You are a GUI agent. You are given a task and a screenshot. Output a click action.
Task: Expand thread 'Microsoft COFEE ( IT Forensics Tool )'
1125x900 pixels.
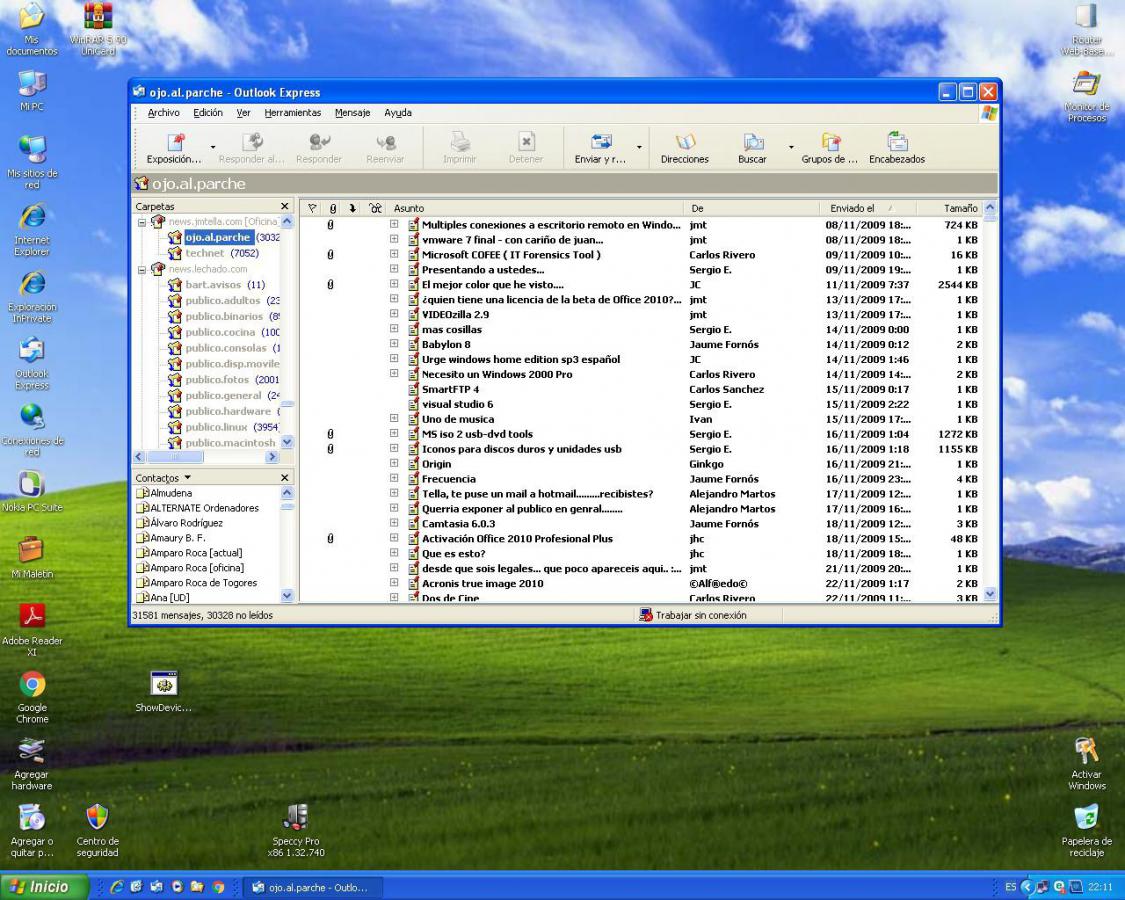click(x=394, y=254)
